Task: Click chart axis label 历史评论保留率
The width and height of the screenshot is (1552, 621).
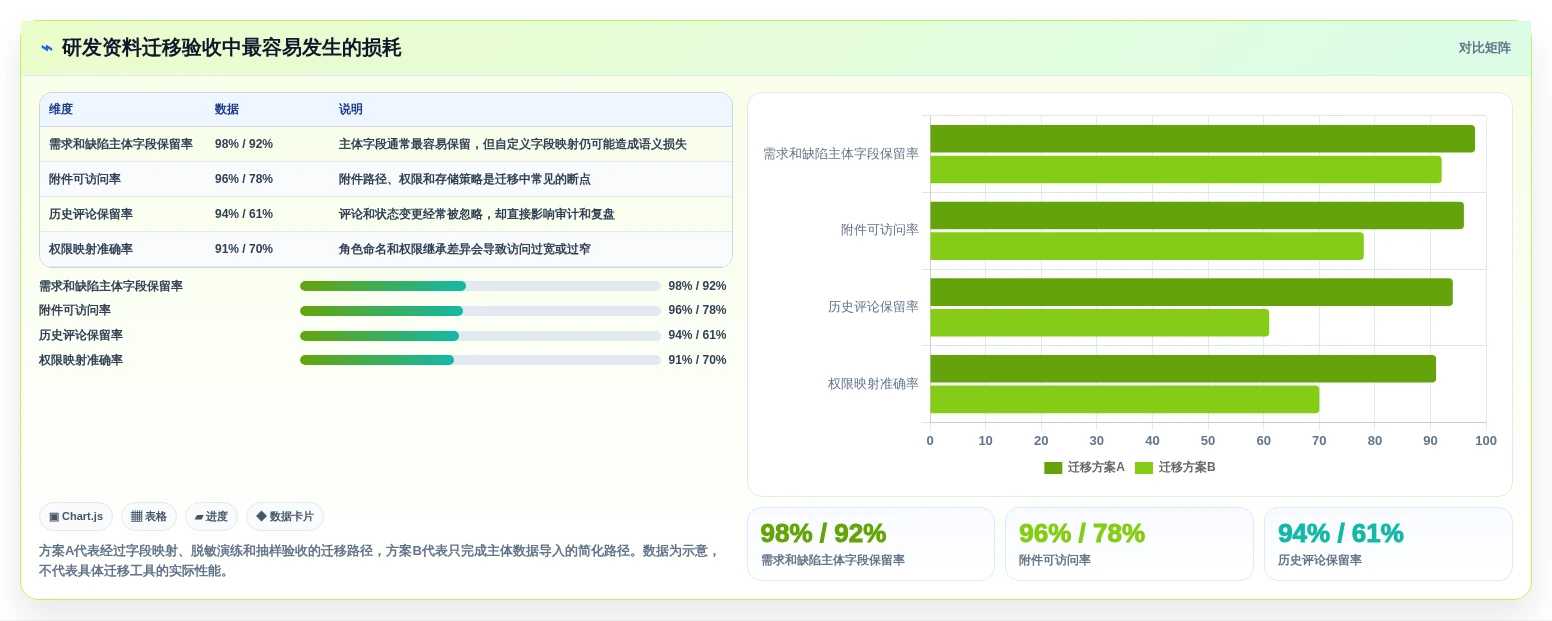Action: [873, 307]
